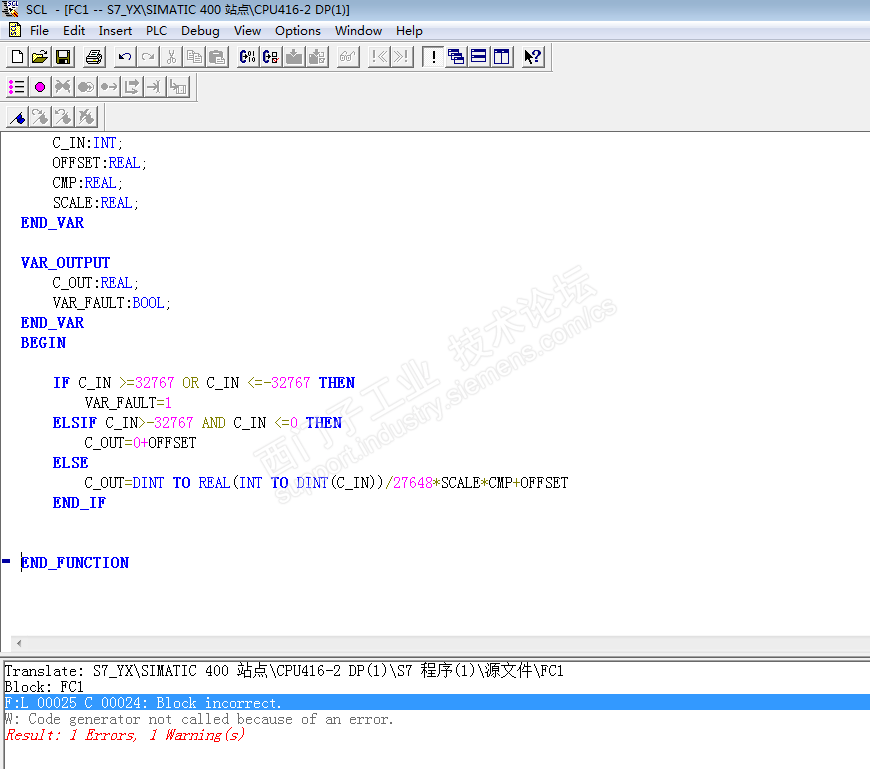Copy the selected text
This screenshot has height=769, width=870.
[x=194, y=57]
